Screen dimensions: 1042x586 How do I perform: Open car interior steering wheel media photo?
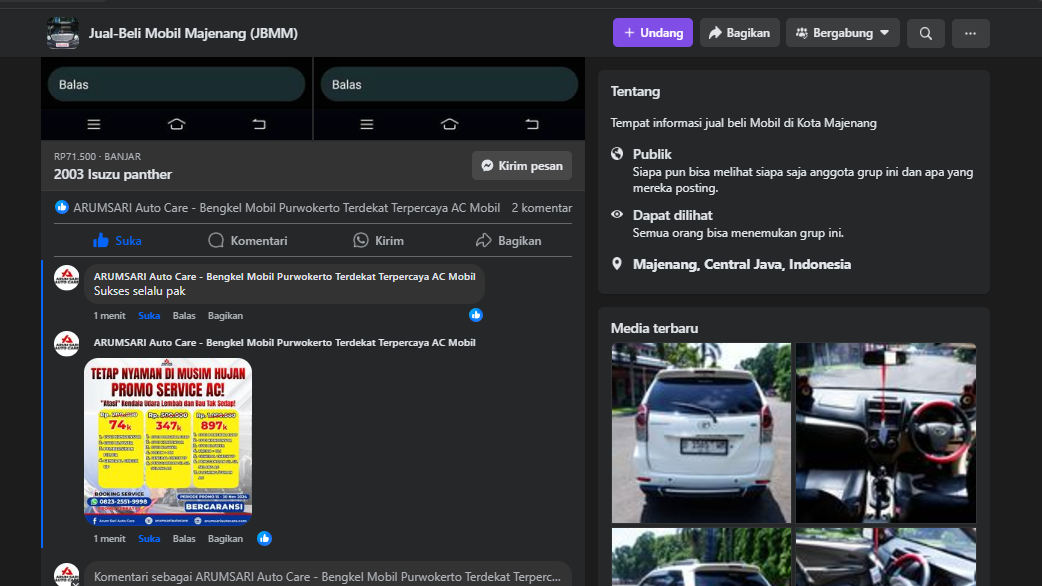[x=886, y=433]
